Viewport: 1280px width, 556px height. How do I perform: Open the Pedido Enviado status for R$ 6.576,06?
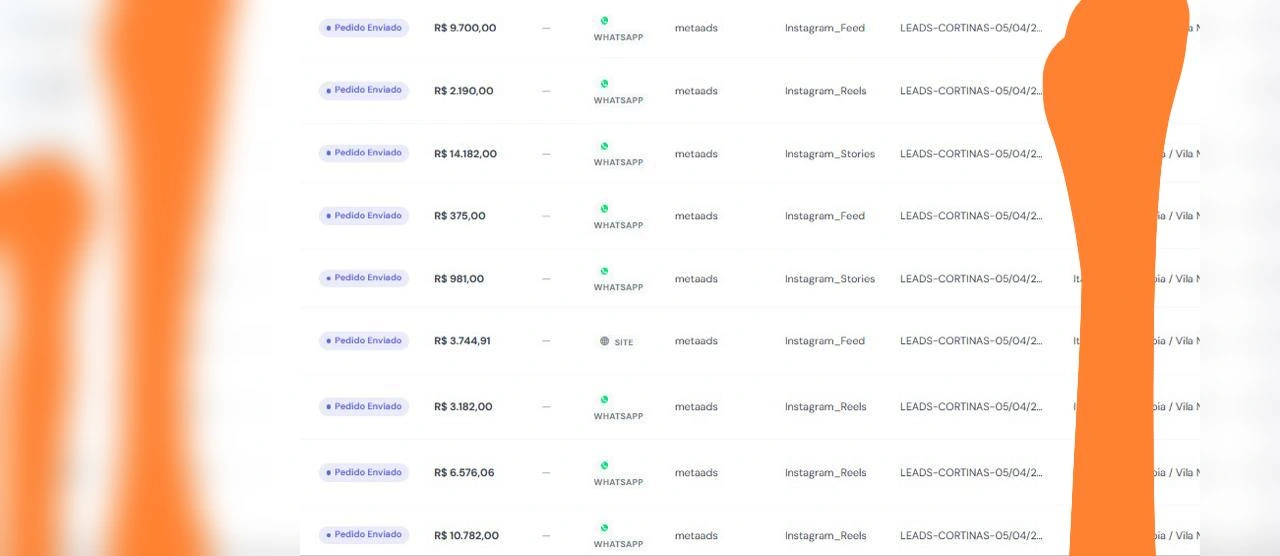(x=364, y=473)
